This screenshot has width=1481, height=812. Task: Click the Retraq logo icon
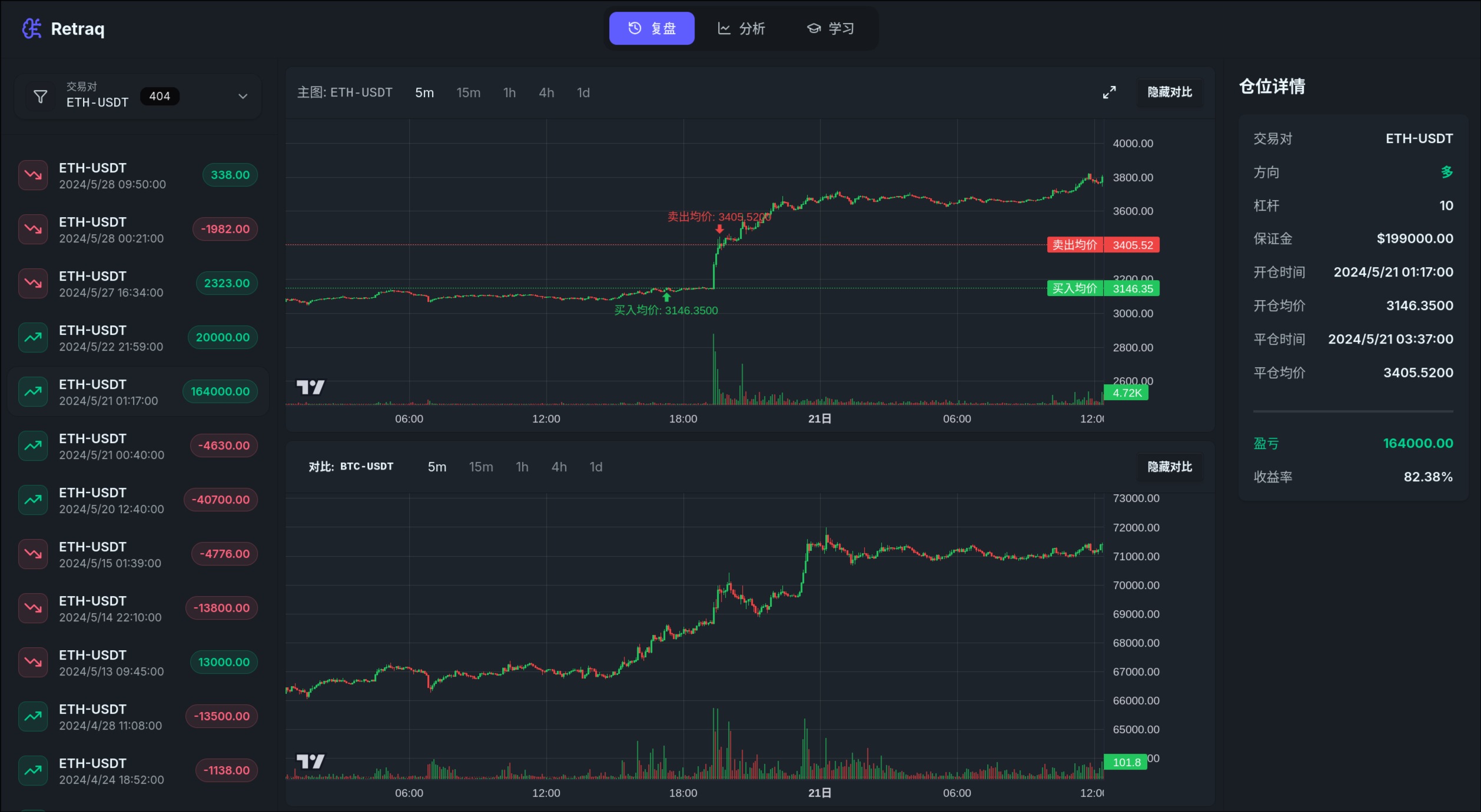(x=32, y=28)
